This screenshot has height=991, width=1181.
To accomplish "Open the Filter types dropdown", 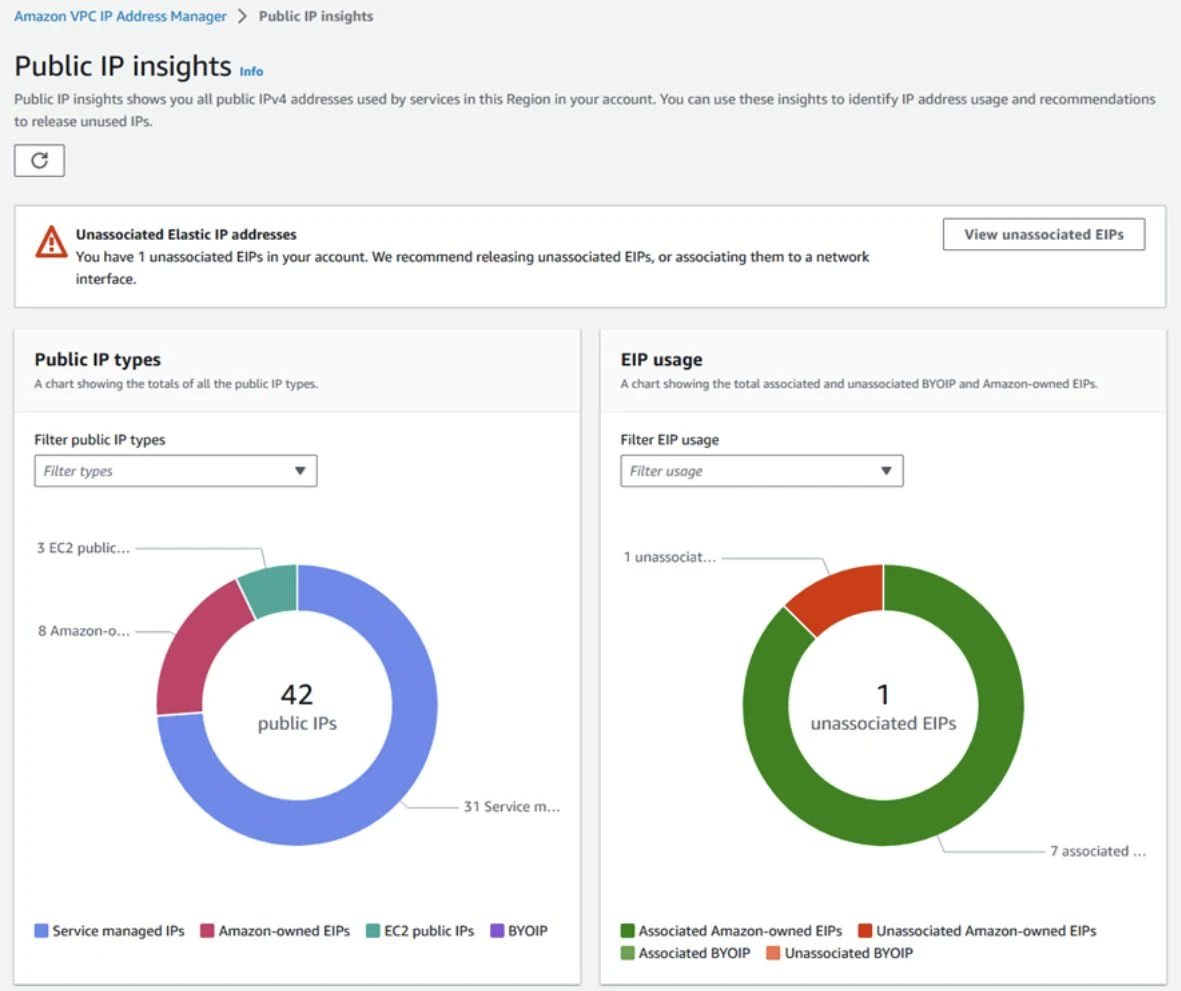I will [175, 470].
